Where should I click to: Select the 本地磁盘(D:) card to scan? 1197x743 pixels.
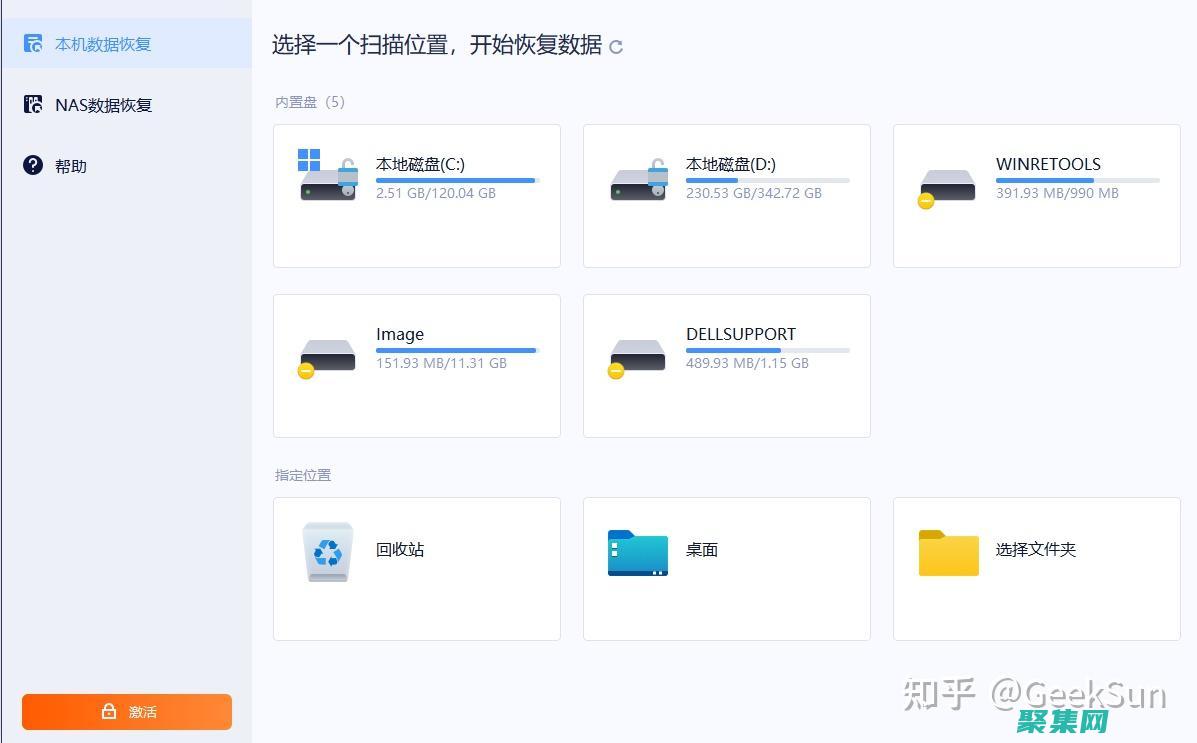point(726,195)
